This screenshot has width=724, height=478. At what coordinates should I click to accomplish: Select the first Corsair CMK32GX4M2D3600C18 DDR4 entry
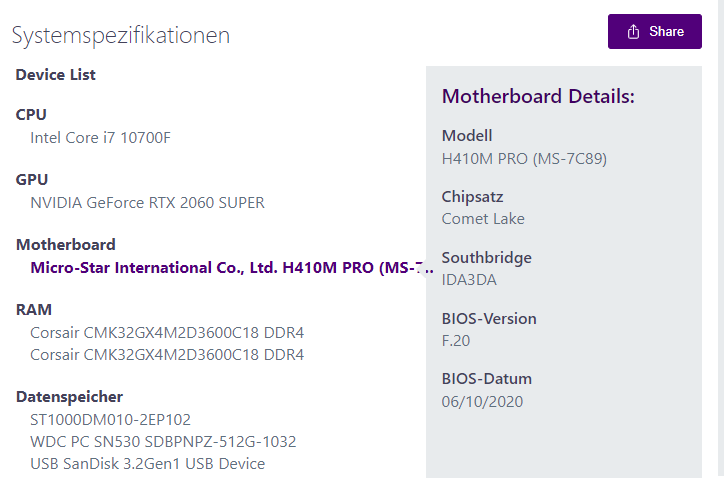pyautogui.click(x=167, y=332)
